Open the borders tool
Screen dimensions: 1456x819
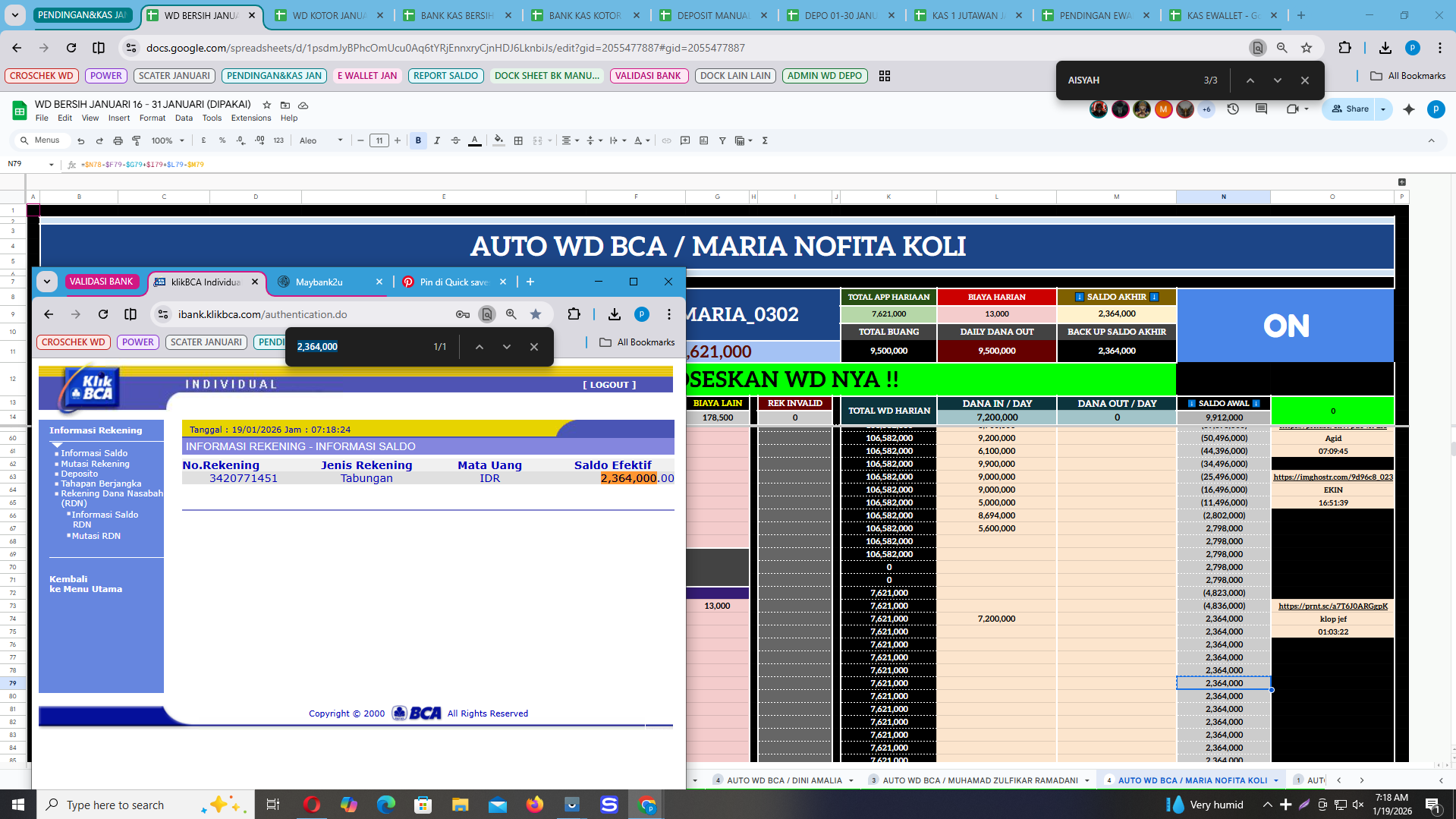518,140
